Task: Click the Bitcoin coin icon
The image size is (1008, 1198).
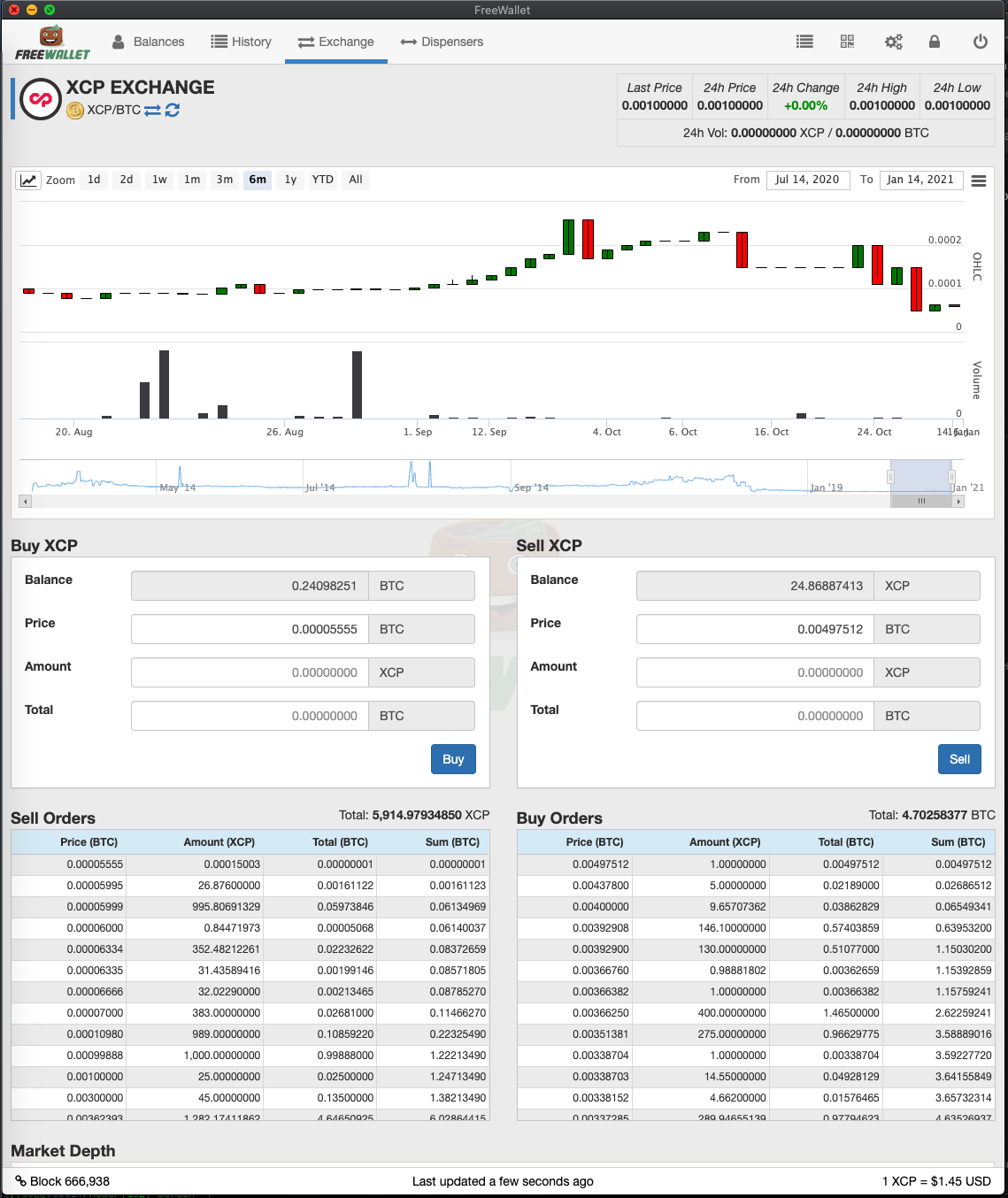Action: pyautogui.click(x=75, y=111)
